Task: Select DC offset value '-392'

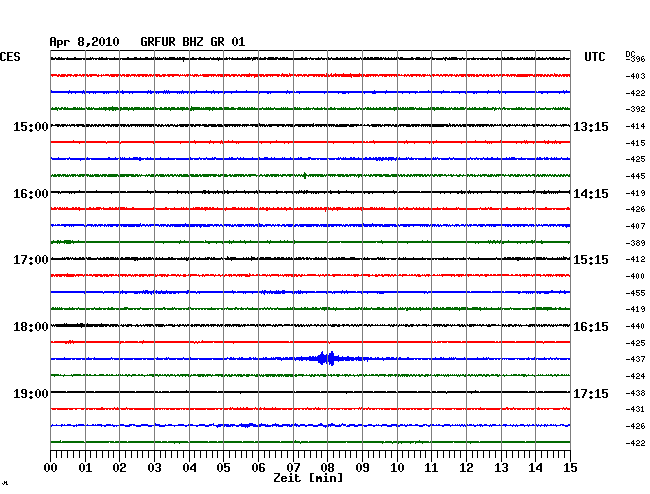Action: pos(635,109)
